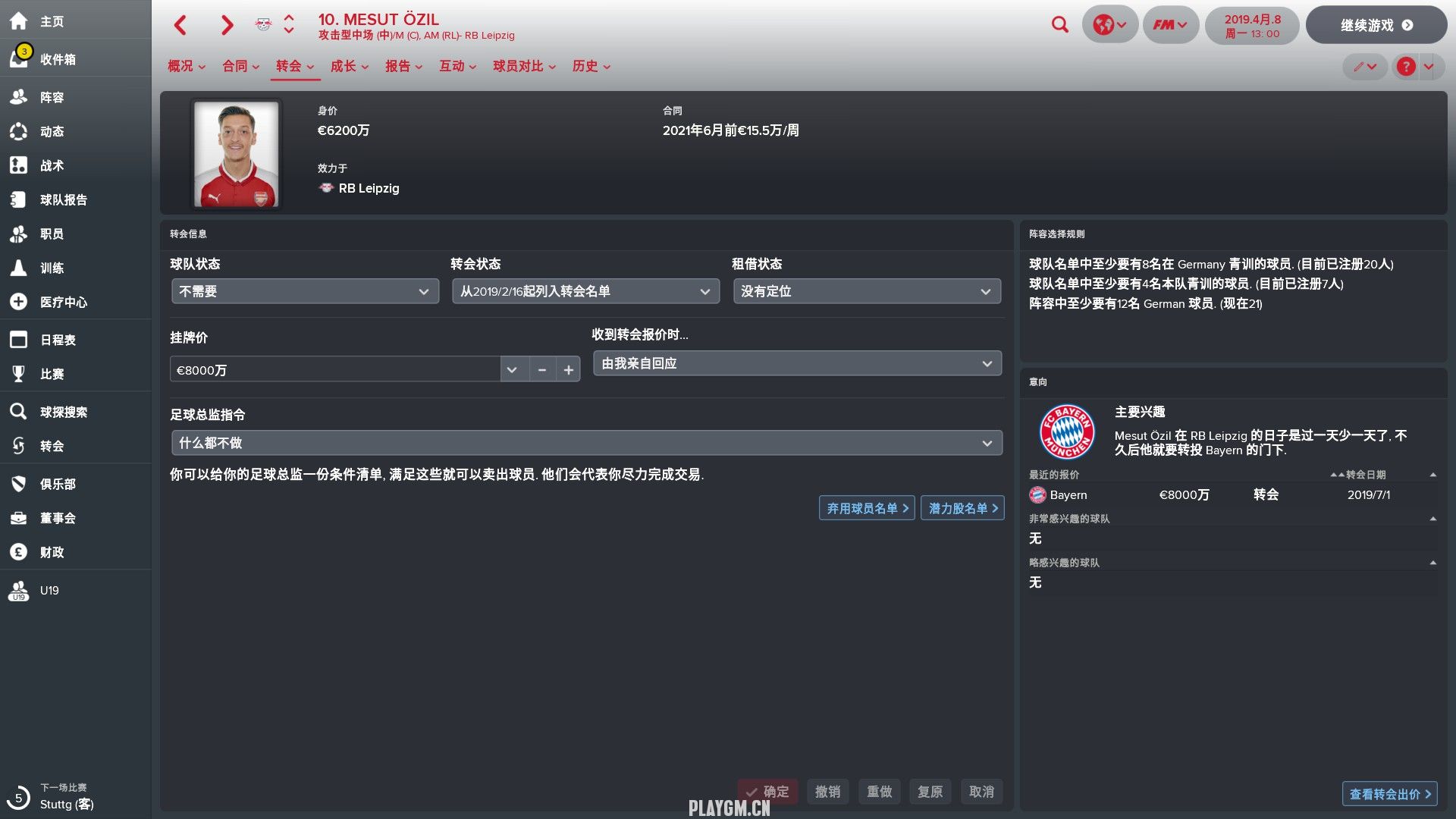Decrease asking price with minus button
This screenshot has height=819, width=1456.
(541, 370)
